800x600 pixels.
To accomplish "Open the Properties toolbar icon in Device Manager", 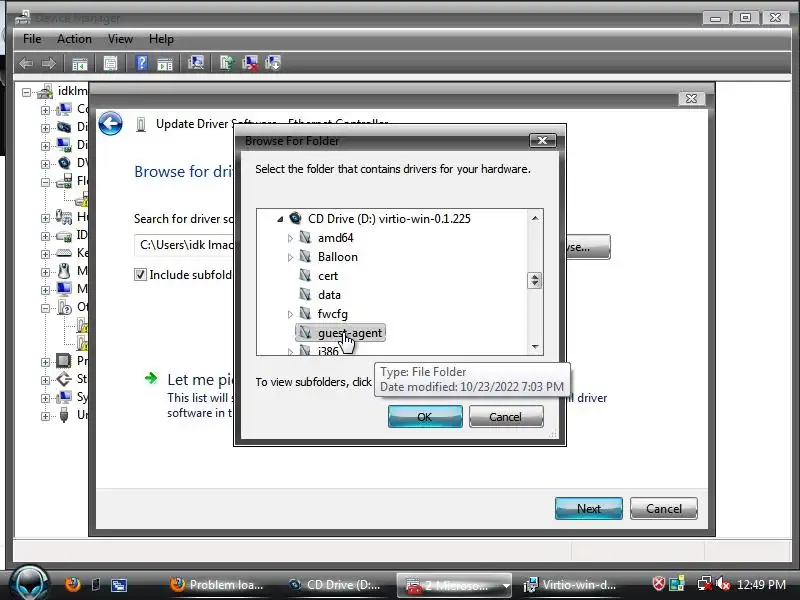I will pos(110,64).
